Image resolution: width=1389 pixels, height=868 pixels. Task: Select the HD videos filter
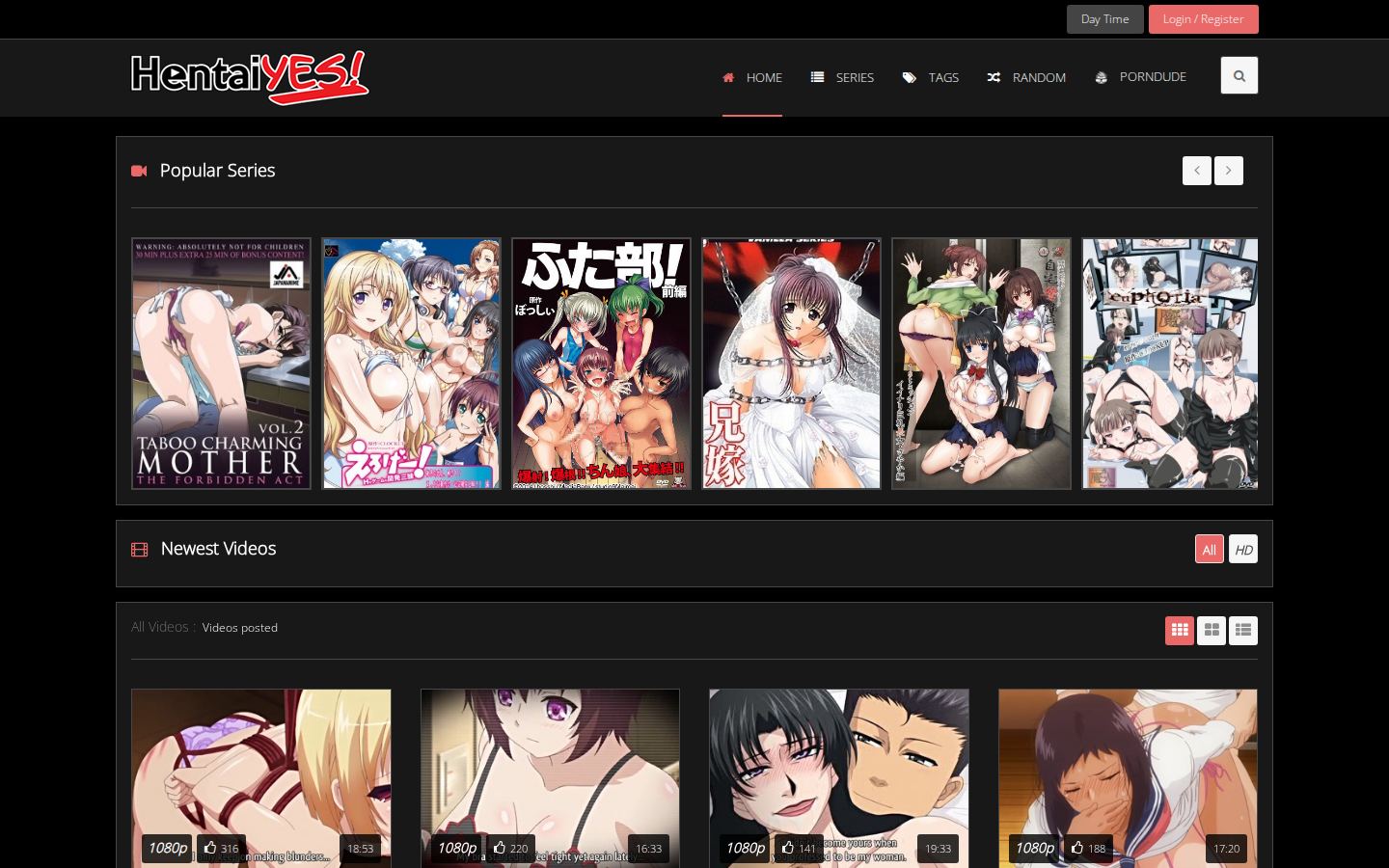pyautogui.click(x=1243, y=549)
